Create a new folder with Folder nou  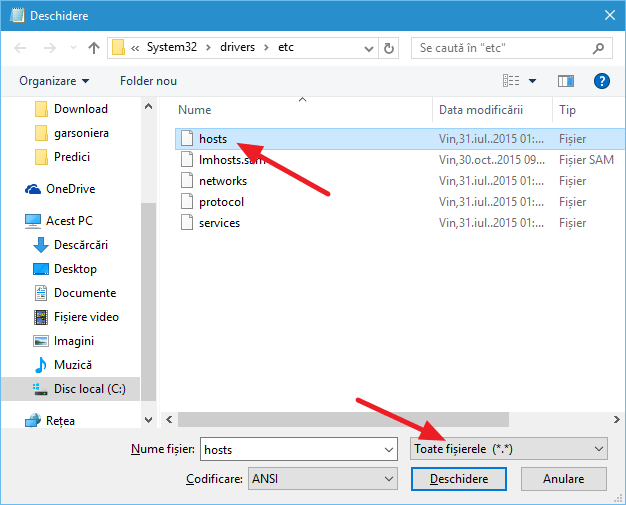pos(148,81)
